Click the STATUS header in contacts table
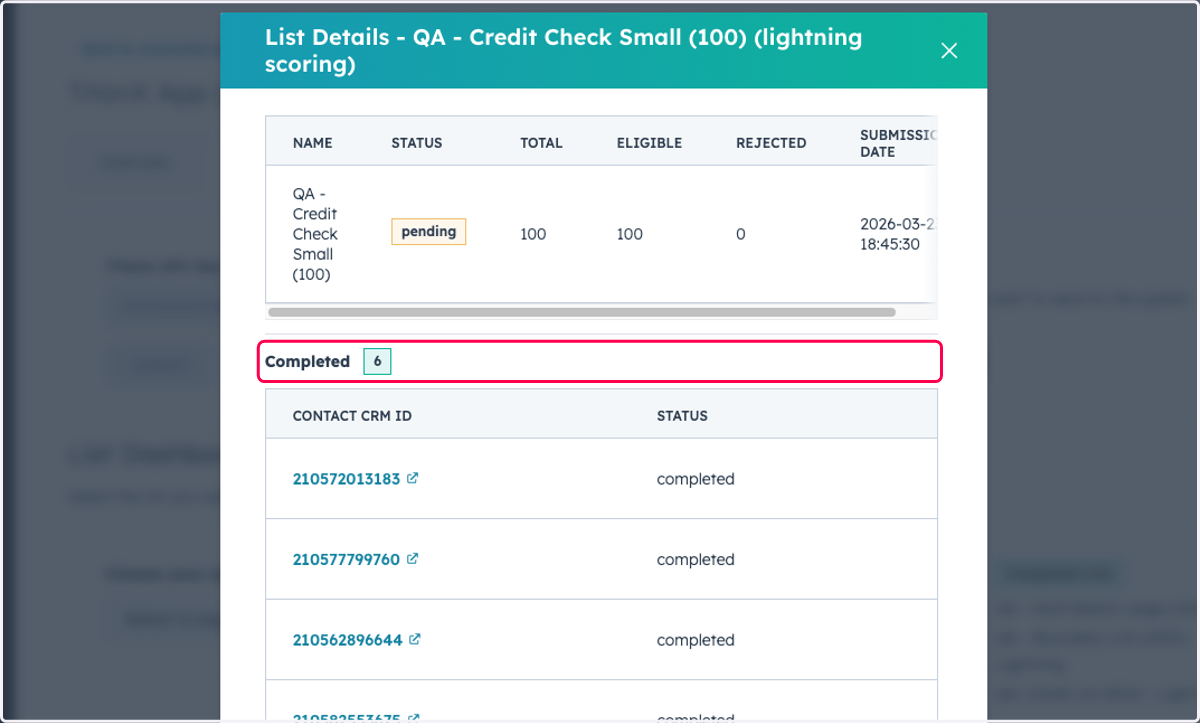This screenshot has width=1200, height=723. click(x=682, y=416)
